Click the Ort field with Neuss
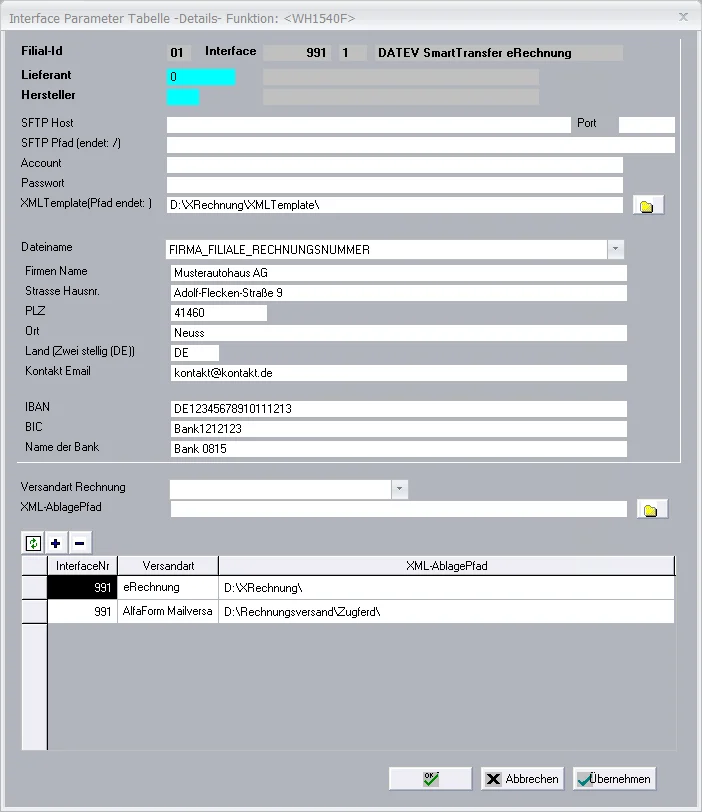The width and height of the screenshot is (702, 812). tap(399, 333)
